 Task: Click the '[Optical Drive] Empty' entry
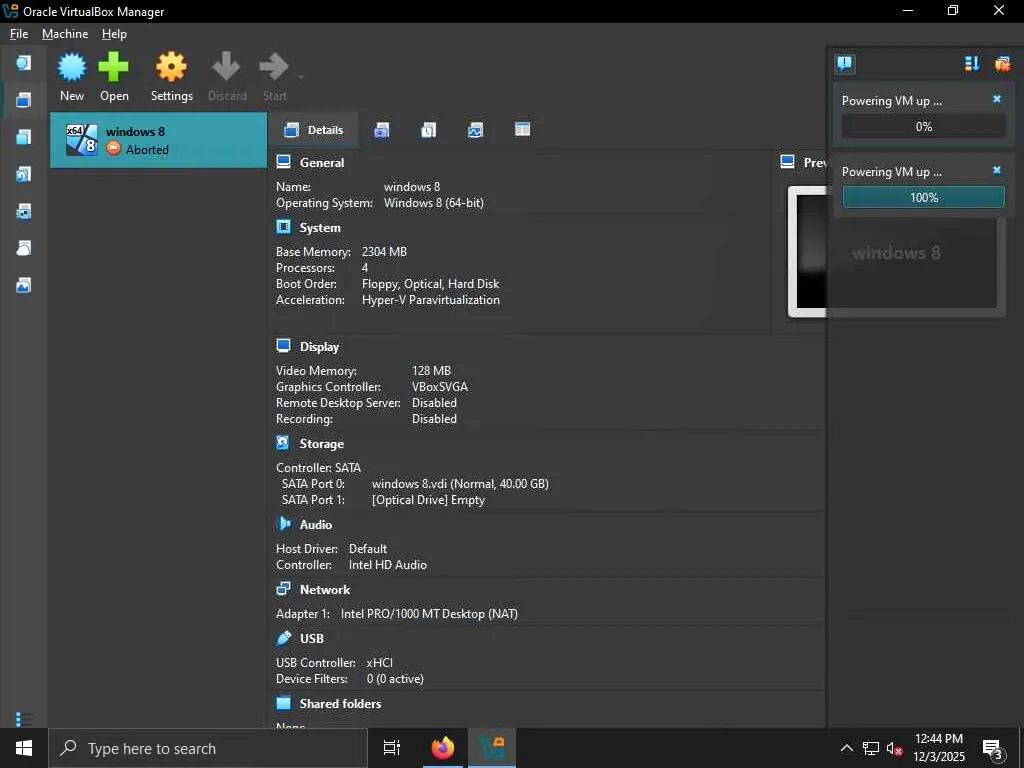pos(428,500)
